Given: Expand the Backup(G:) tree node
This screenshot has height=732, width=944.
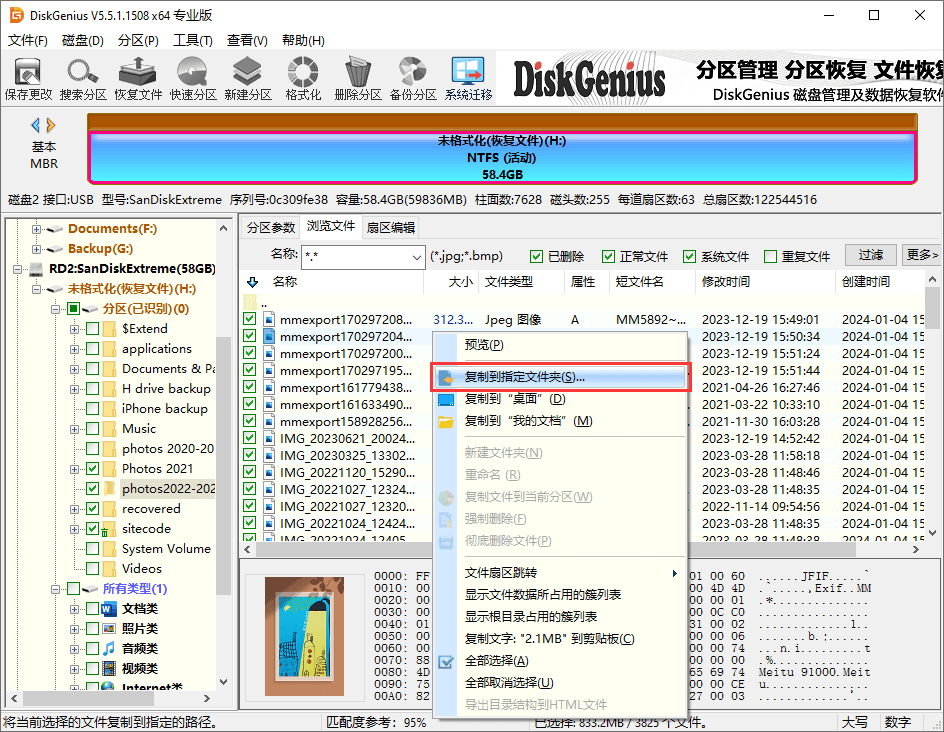Looking at the screenshot, I should point(36,249).
